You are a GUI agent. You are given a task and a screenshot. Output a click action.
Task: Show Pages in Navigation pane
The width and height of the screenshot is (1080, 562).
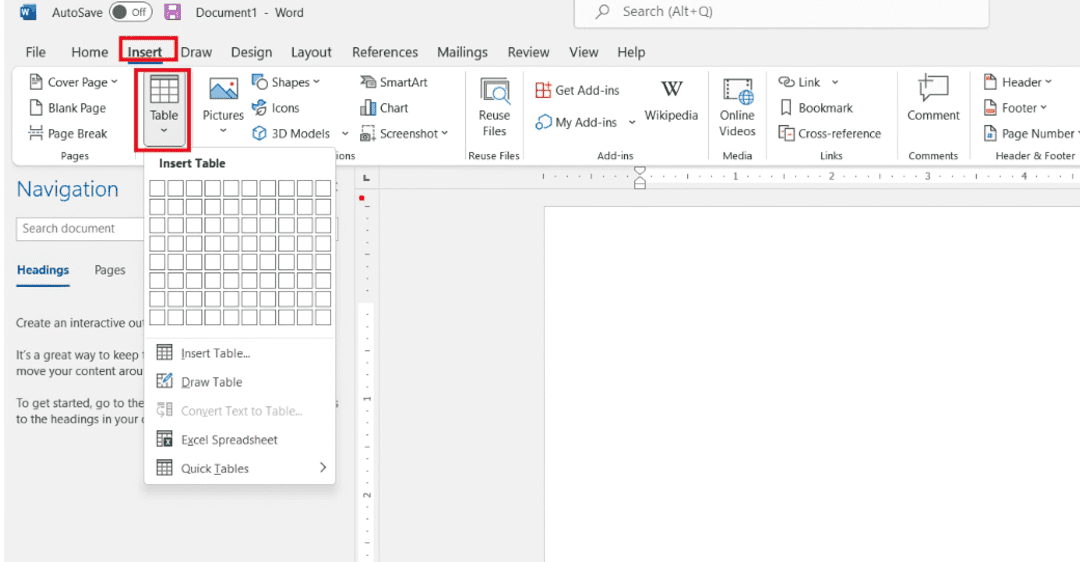click(x=110, y=270)
